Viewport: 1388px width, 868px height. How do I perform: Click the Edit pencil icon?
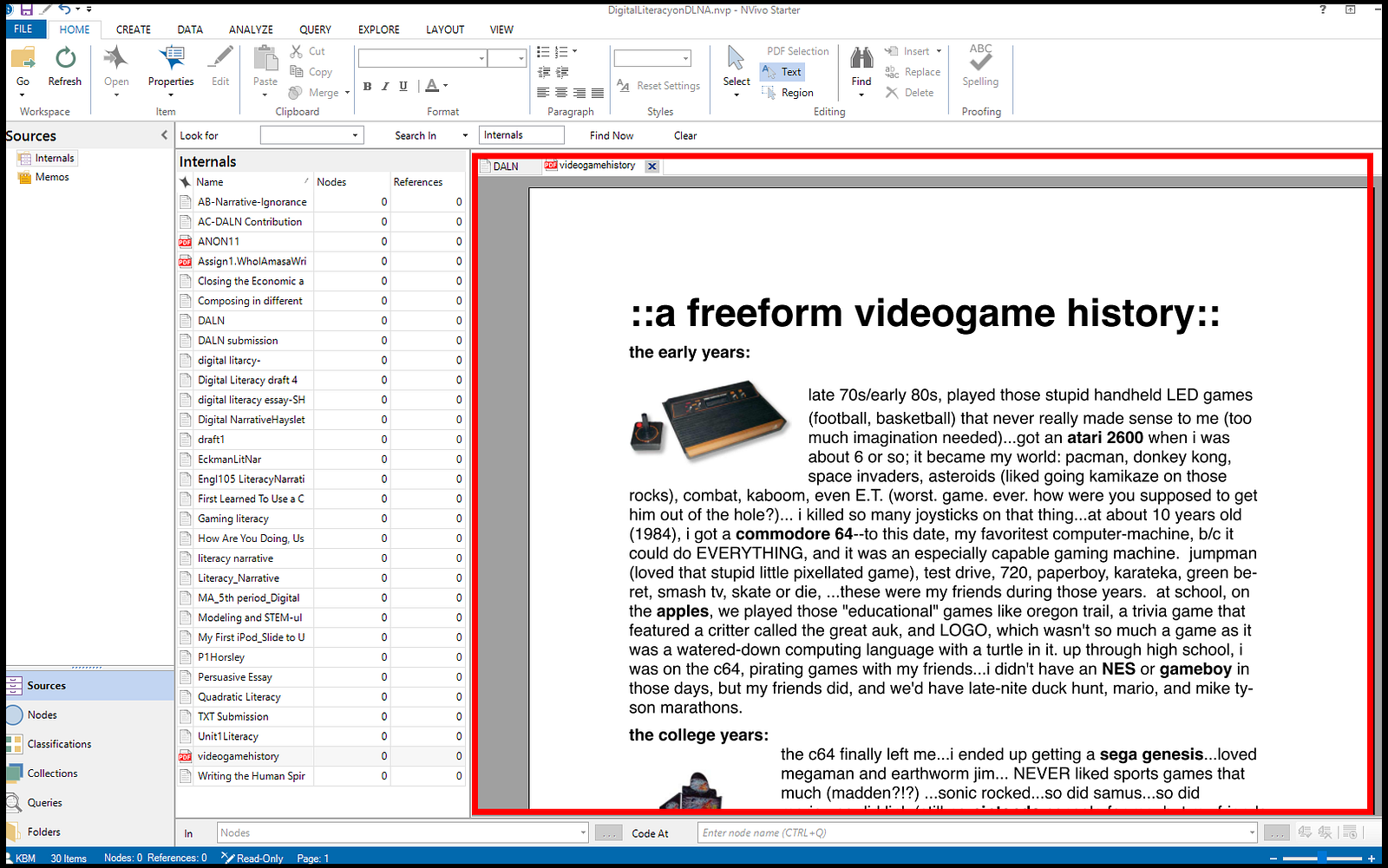click(x=220, y=59)
